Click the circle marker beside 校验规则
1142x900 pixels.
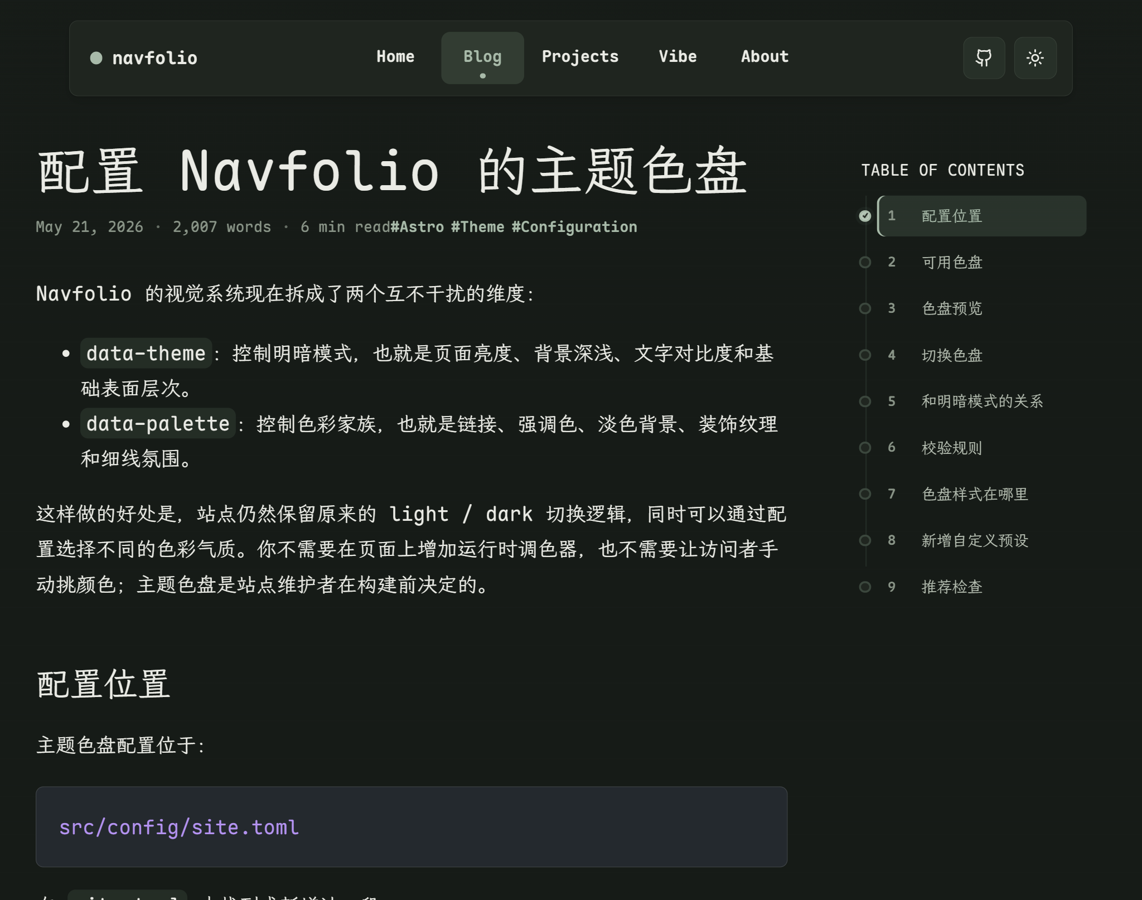click(865, 448)
